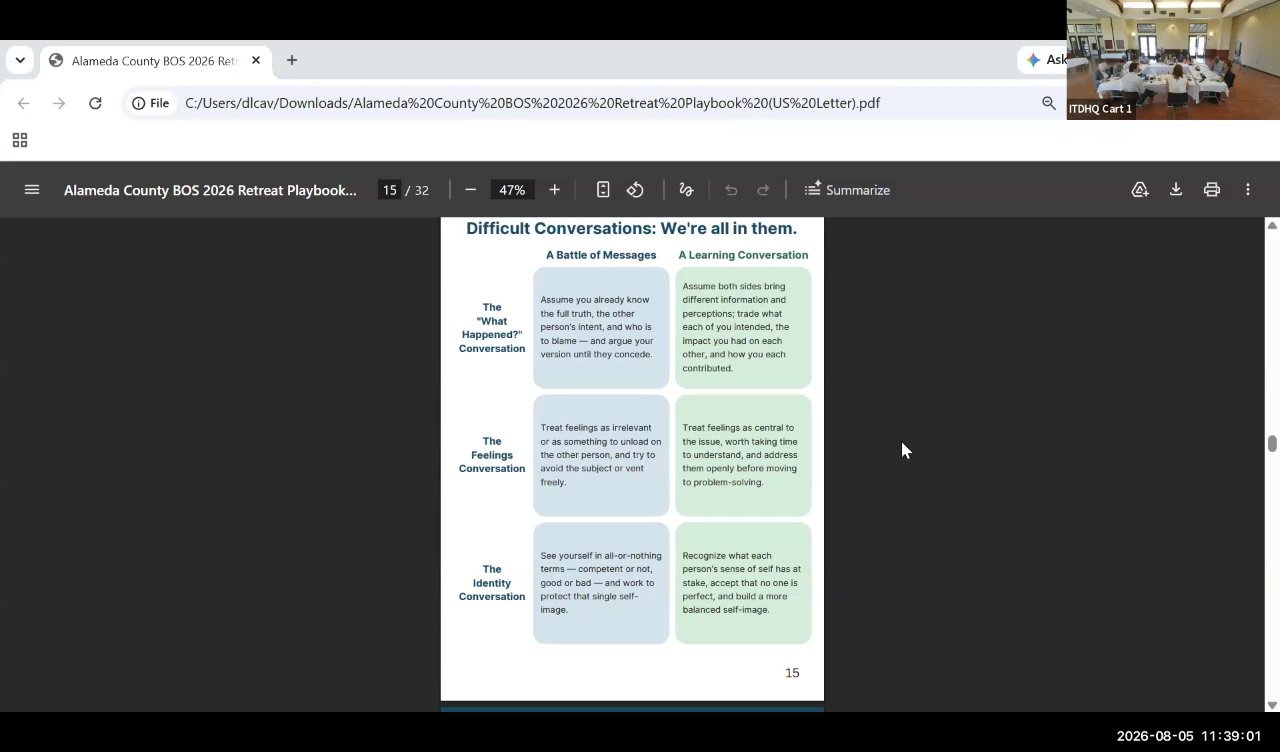Select the Alameda County BOS 2026 tab

[x=155, y=60]
